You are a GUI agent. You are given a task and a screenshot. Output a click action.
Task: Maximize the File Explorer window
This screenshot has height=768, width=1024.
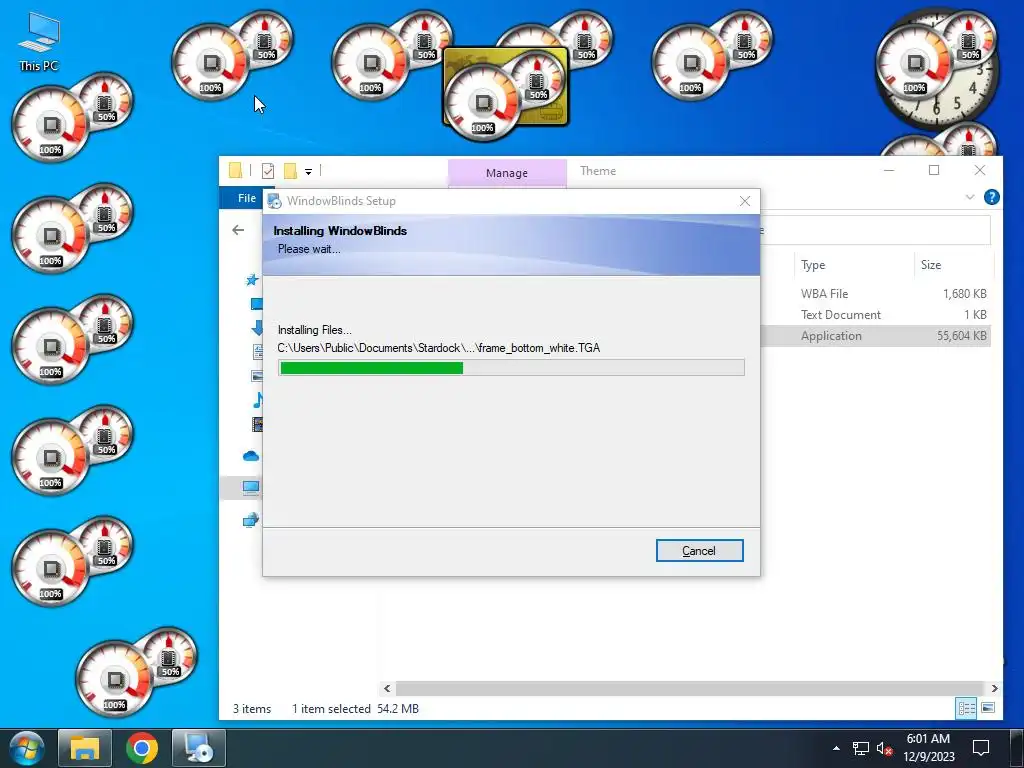[934, 170]
